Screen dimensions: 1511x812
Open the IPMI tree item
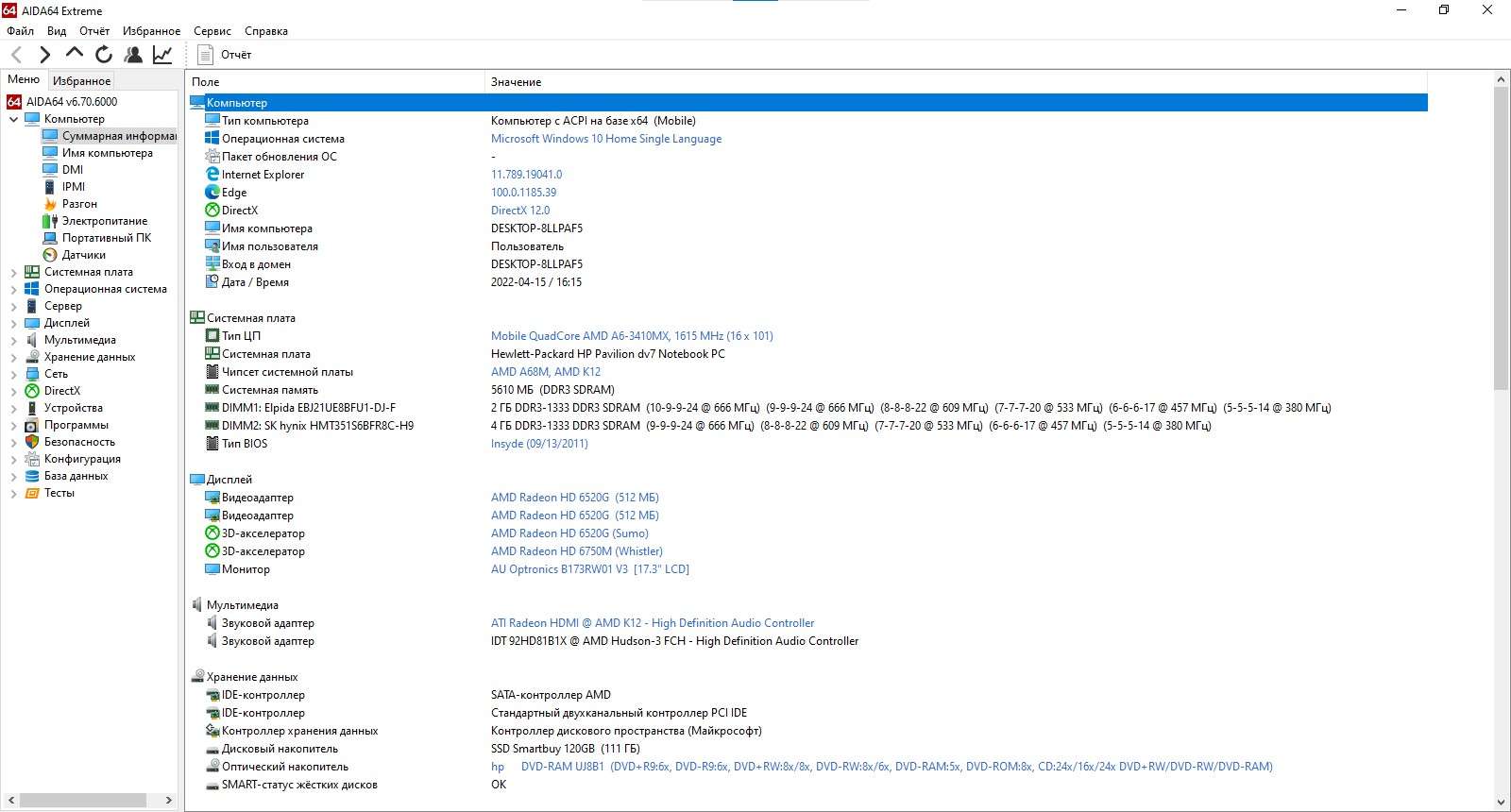point(74,187)
